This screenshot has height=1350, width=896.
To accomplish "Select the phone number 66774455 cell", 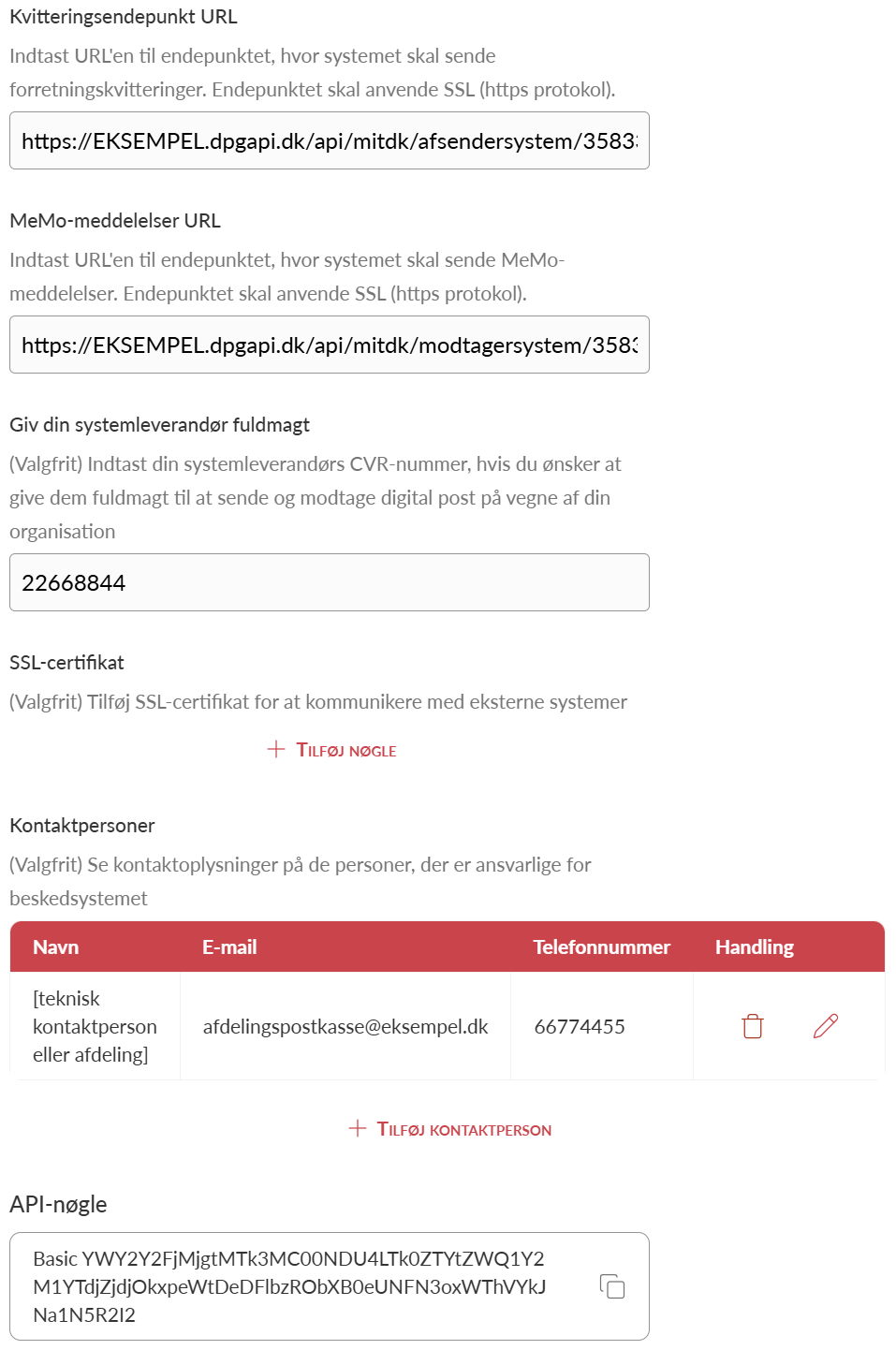I will (x=580, y=1027).
